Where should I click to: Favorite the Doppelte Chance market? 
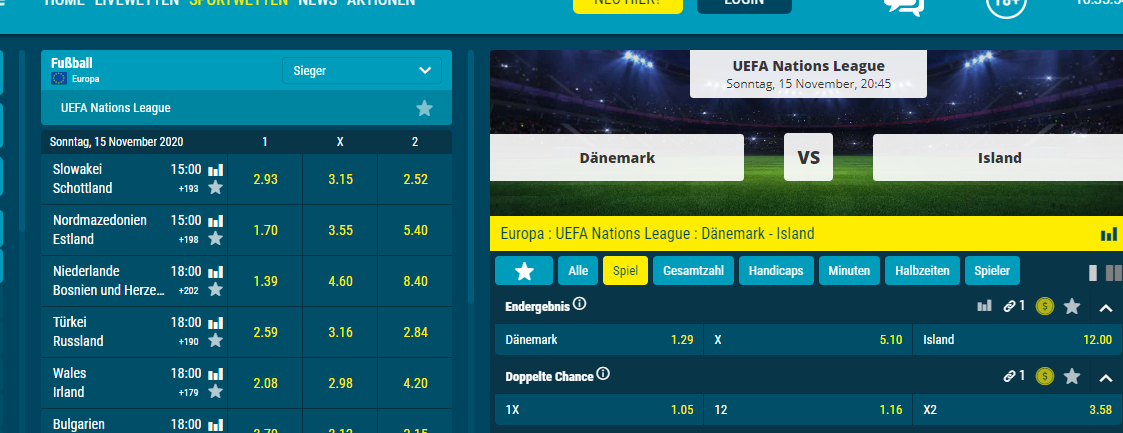point(1071,376)
